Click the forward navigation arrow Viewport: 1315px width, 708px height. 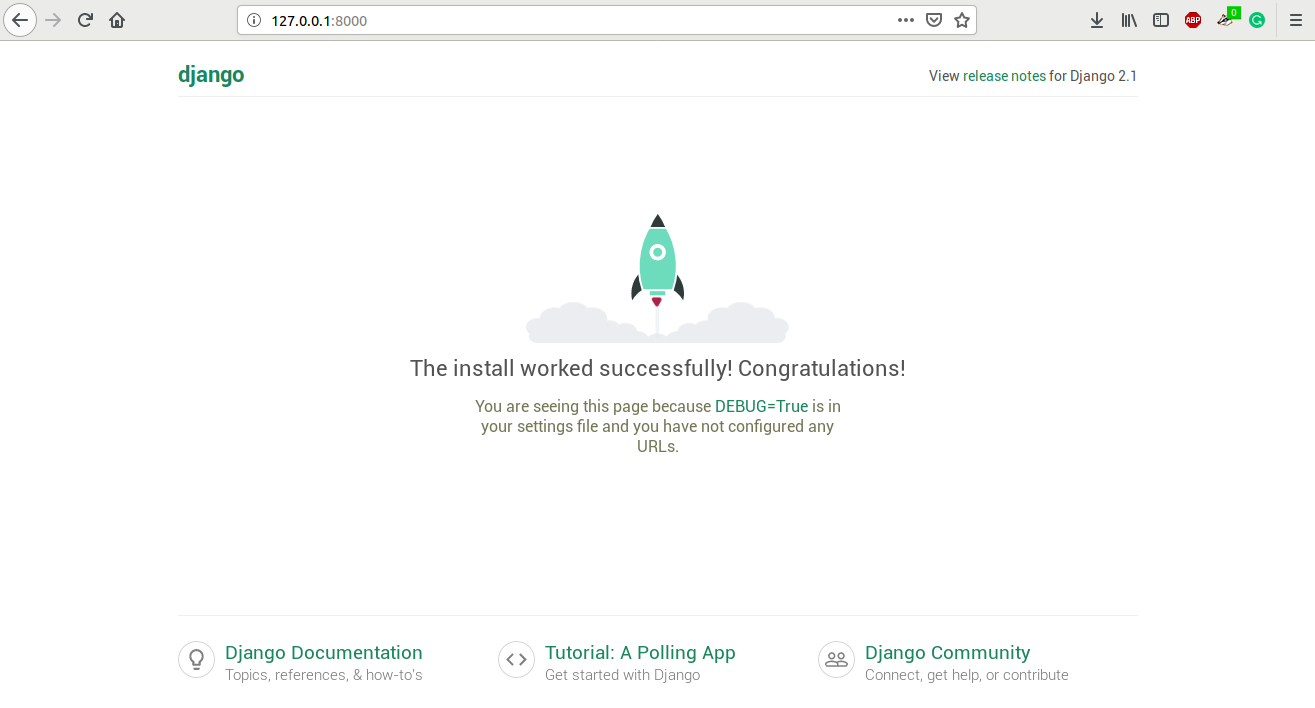coord(54,20)
